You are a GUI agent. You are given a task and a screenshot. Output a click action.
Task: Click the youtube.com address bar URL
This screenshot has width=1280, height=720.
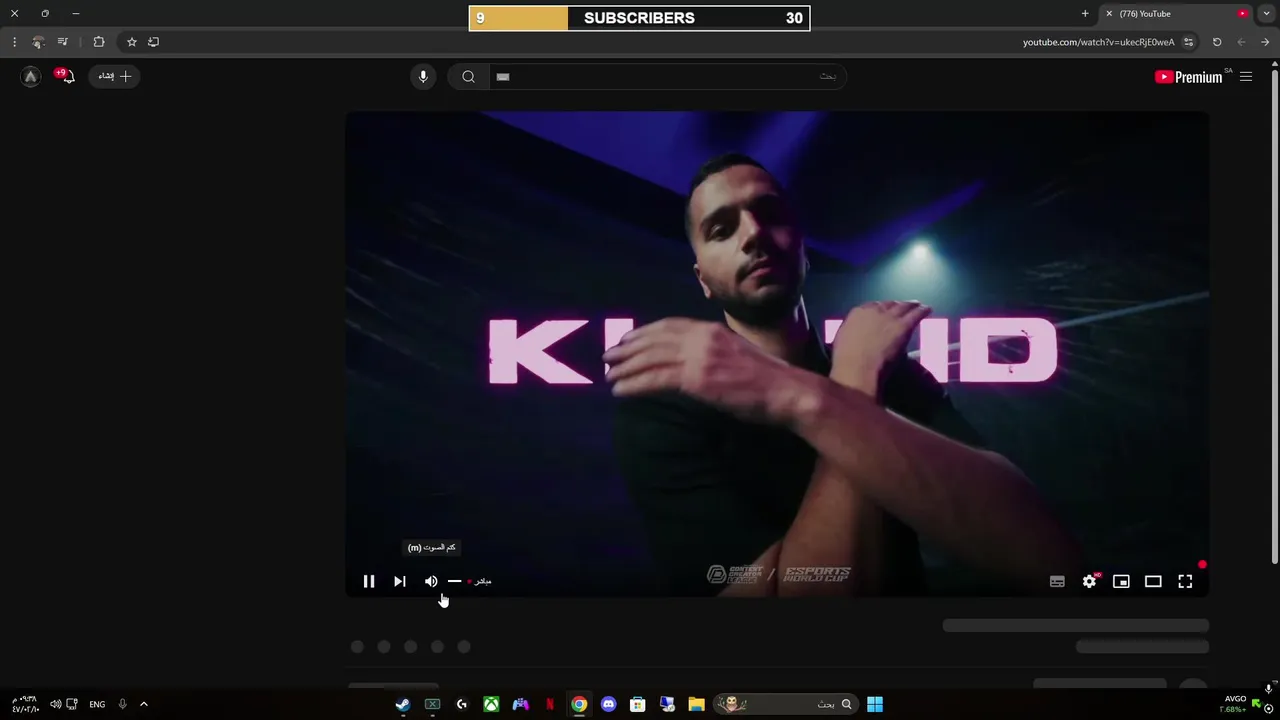(x=1098, y=42)
